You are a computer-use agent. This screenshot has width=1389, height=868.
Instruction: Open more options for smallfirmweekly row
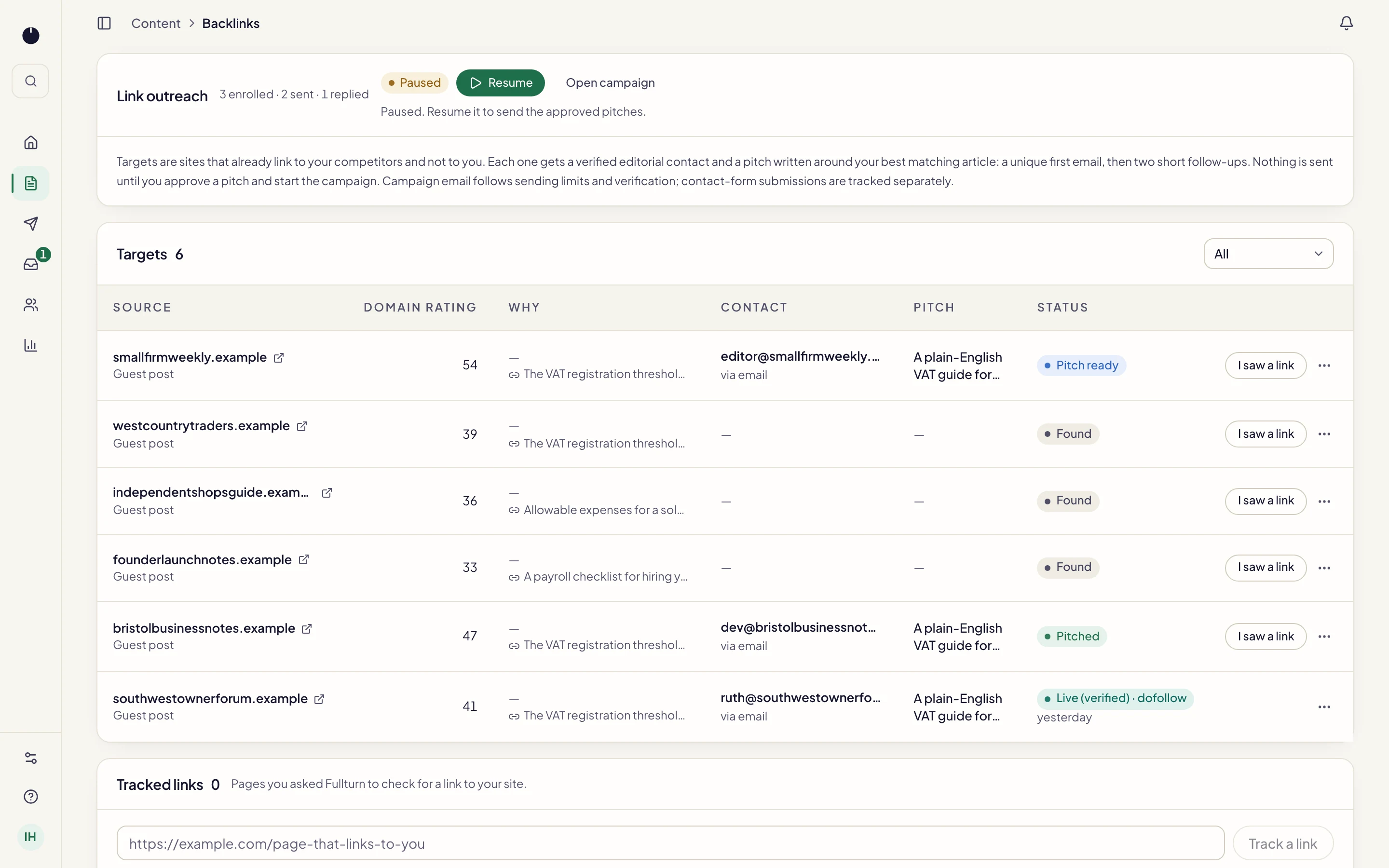click(x=1324, y=366)
